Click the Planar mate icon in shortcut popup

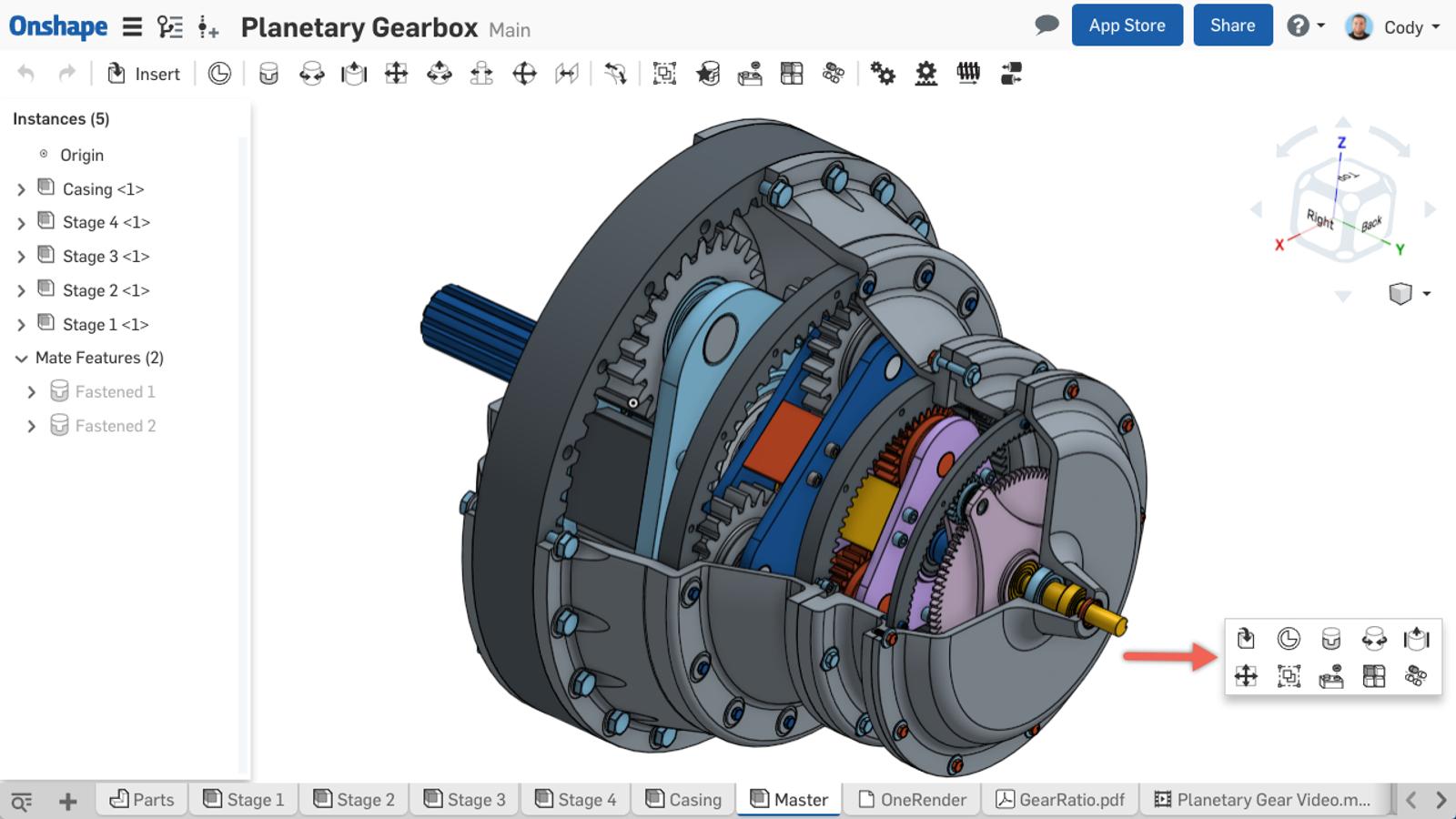point(1246,676)
